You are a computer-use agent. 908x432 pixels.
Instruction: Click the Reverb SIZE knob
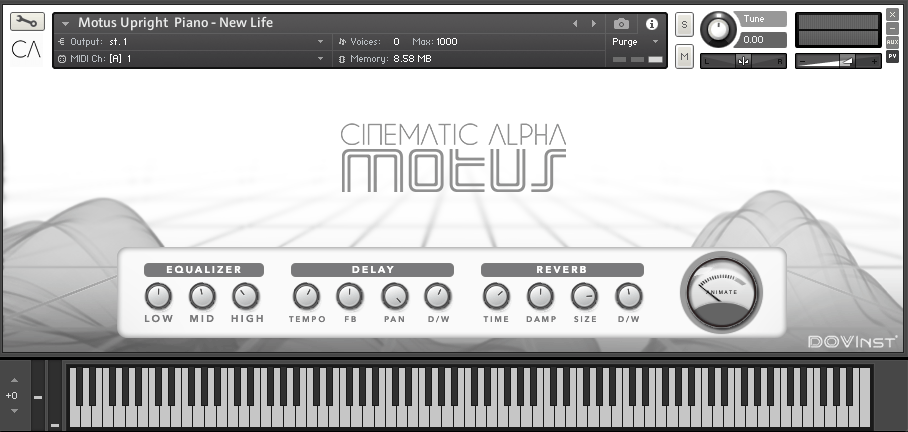pos(584,296)
